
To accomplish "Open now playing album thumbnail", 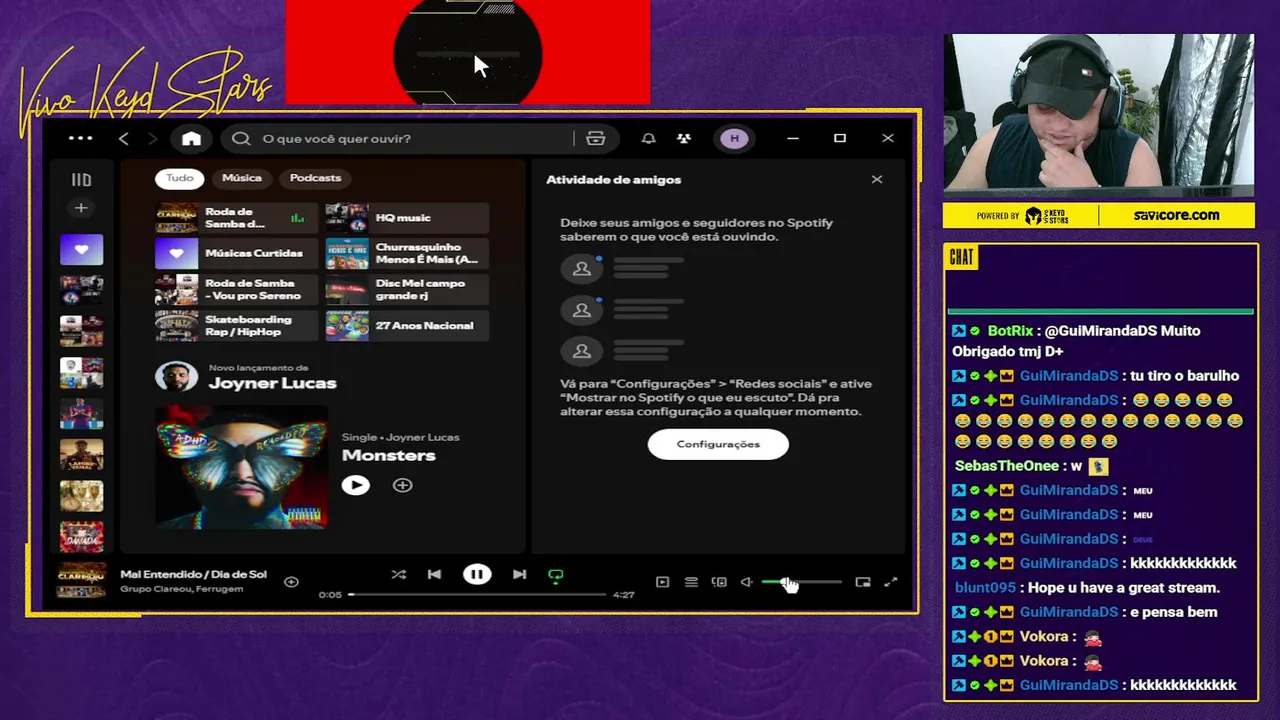I will (x=81, y=581).
